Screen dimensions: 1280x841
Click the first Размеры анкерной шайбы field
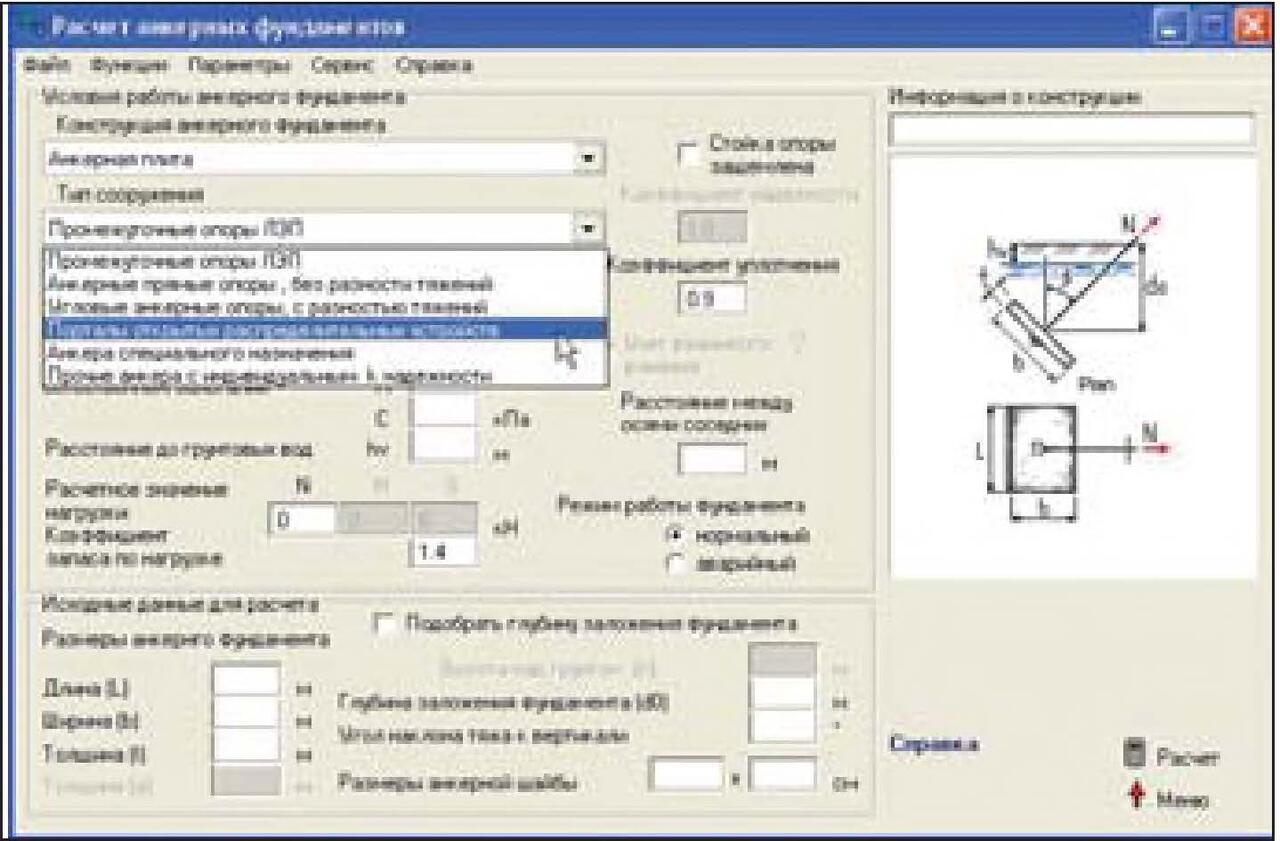point(685,775)
